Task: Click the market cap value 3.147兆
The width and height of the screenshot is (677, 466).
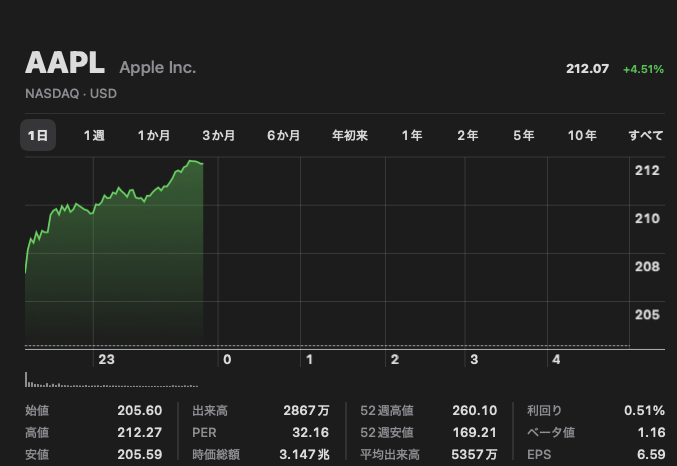Action: [x=304, y=454]
